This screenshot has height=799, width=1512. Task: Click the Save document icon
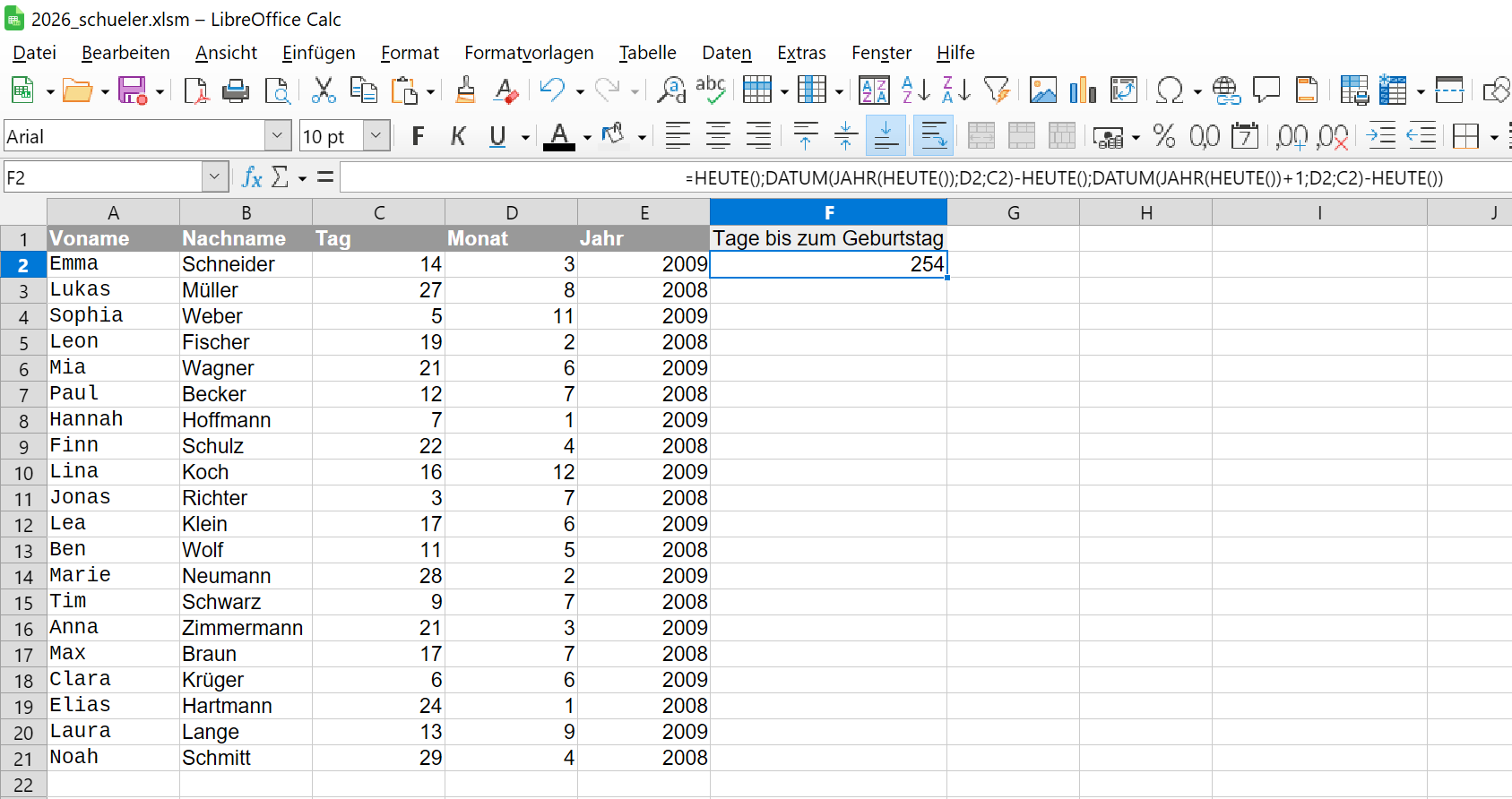pyautogui.click(x=133, y=90)
